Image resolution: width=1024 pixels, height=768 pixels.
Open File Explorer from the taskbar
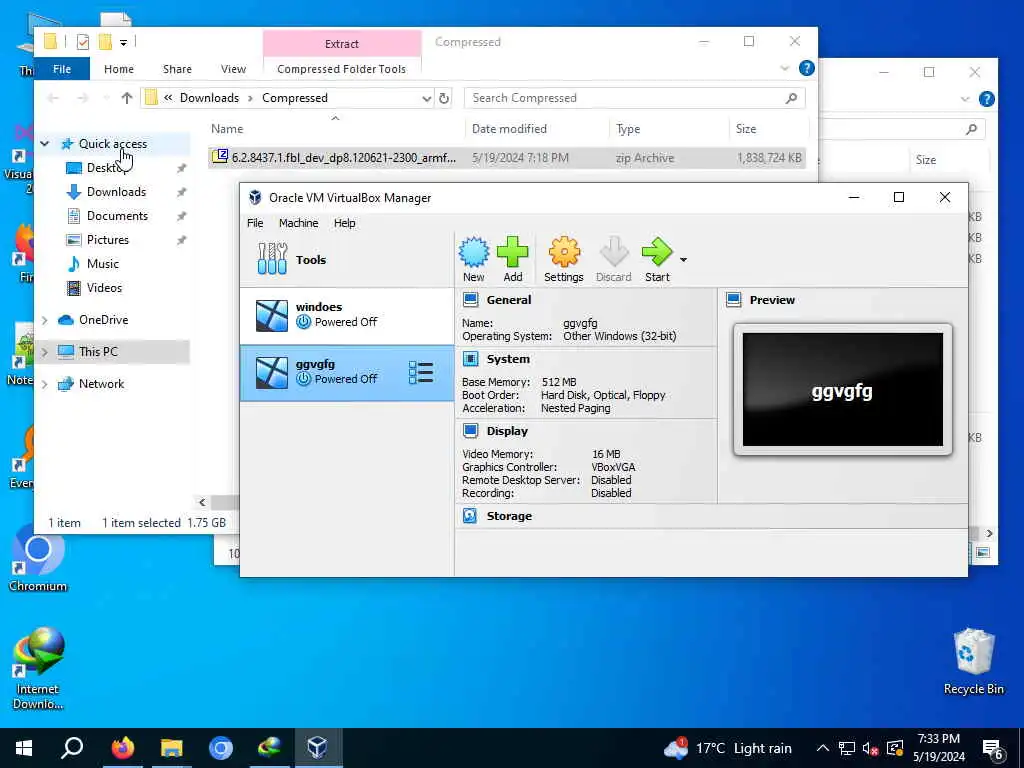(x=172, y=748)
